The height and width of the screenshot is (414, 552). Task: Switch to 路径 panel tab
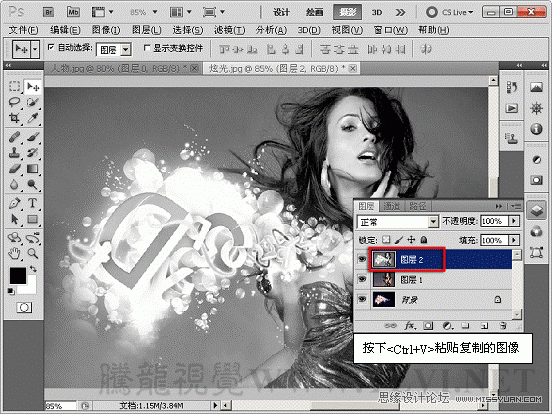[x=418, y=206]
